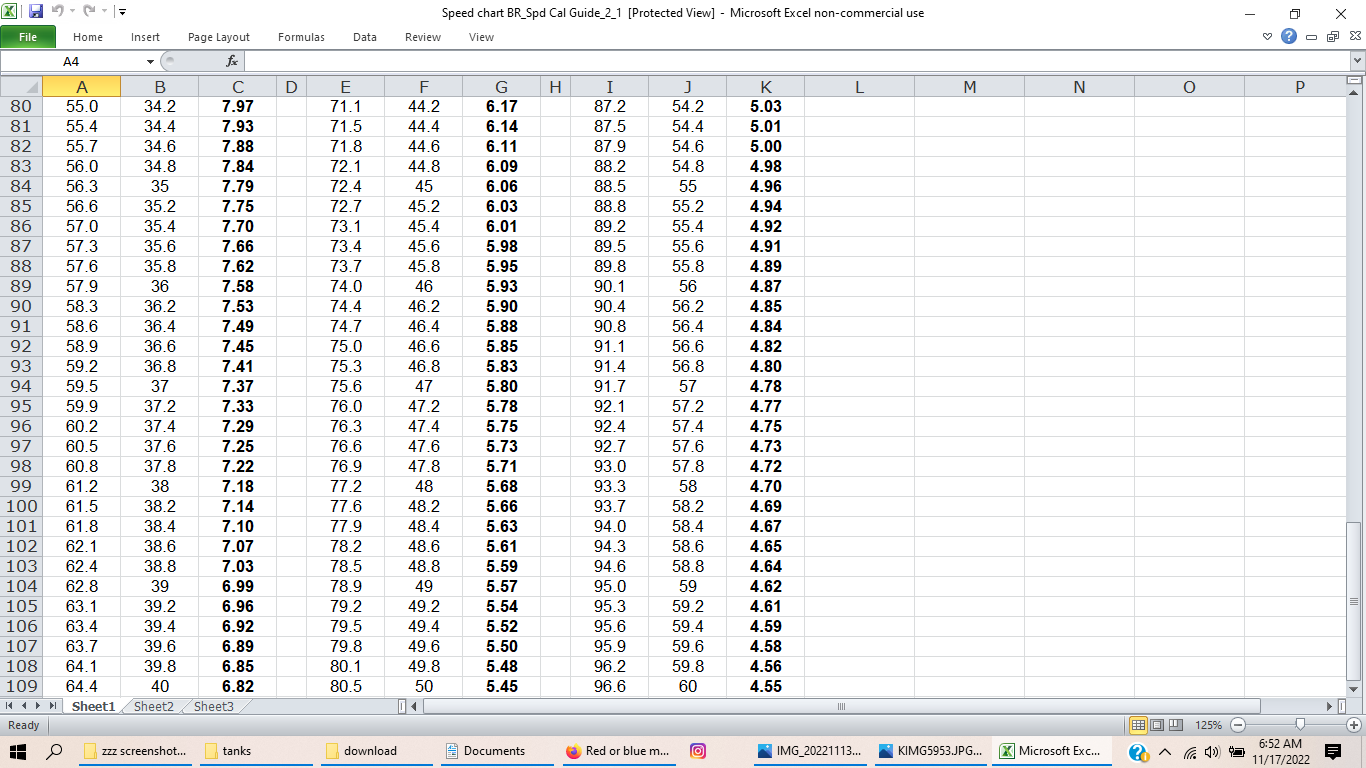The image size is (1366, 768).
Task: Open the Undo history dropdown arrow
Action: coord(72,12)
